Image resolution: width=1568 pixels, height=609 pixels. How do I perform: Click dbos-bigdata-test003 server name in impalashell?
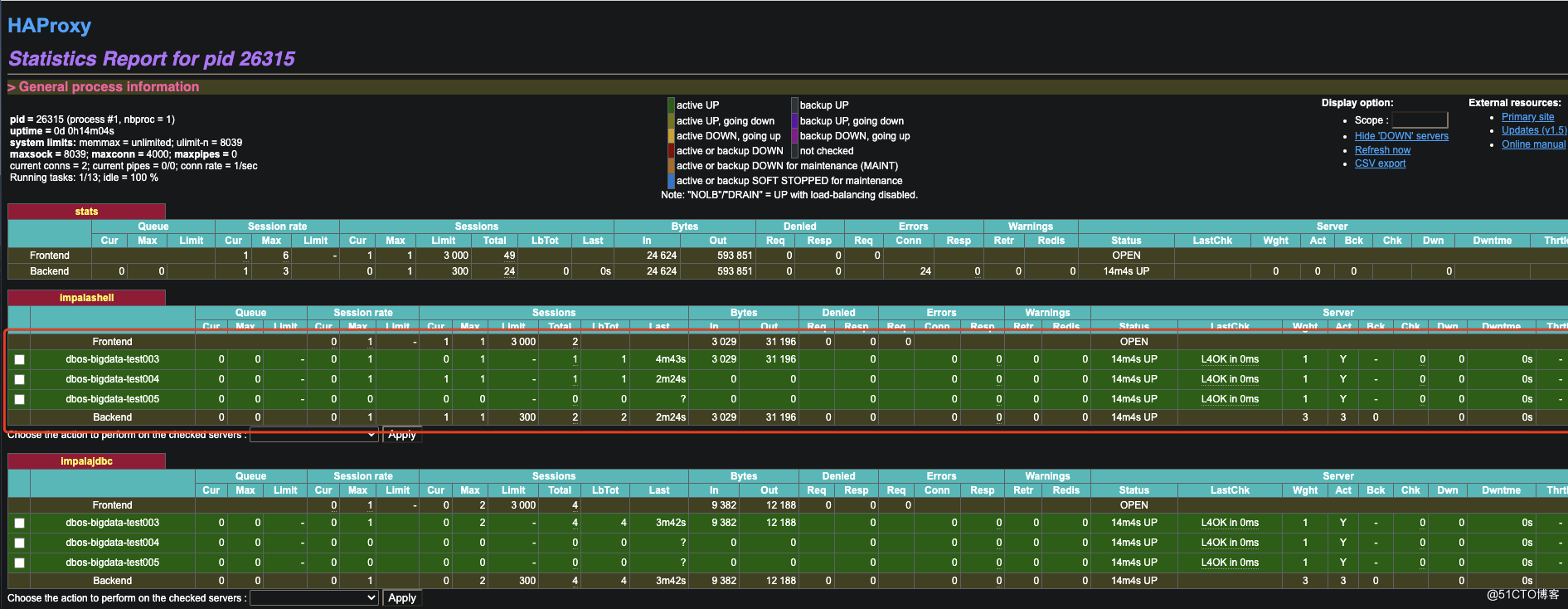point(113,359)
